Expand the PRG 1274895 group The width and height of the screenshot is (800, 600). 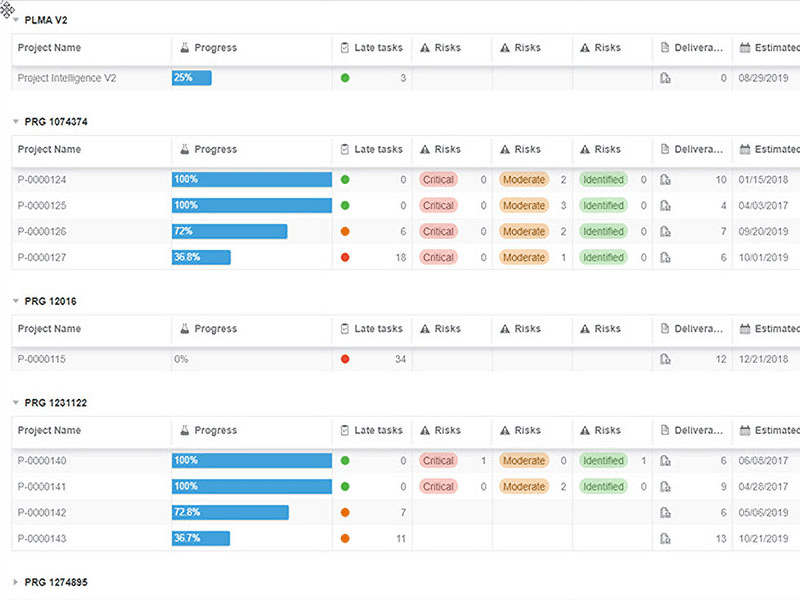(15, 582)
